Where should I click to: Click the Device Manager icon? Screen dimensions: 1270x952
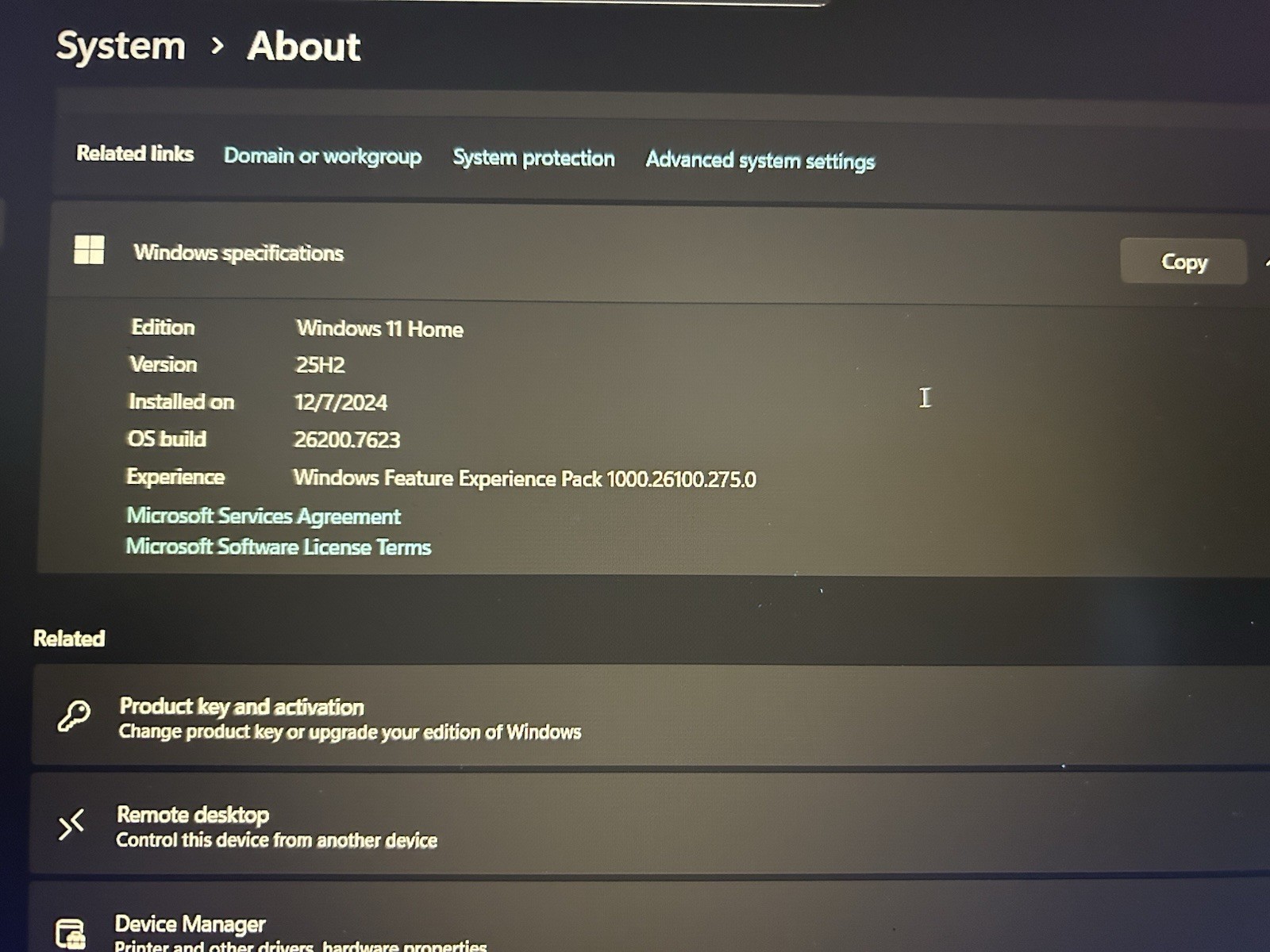coord(71,933)
